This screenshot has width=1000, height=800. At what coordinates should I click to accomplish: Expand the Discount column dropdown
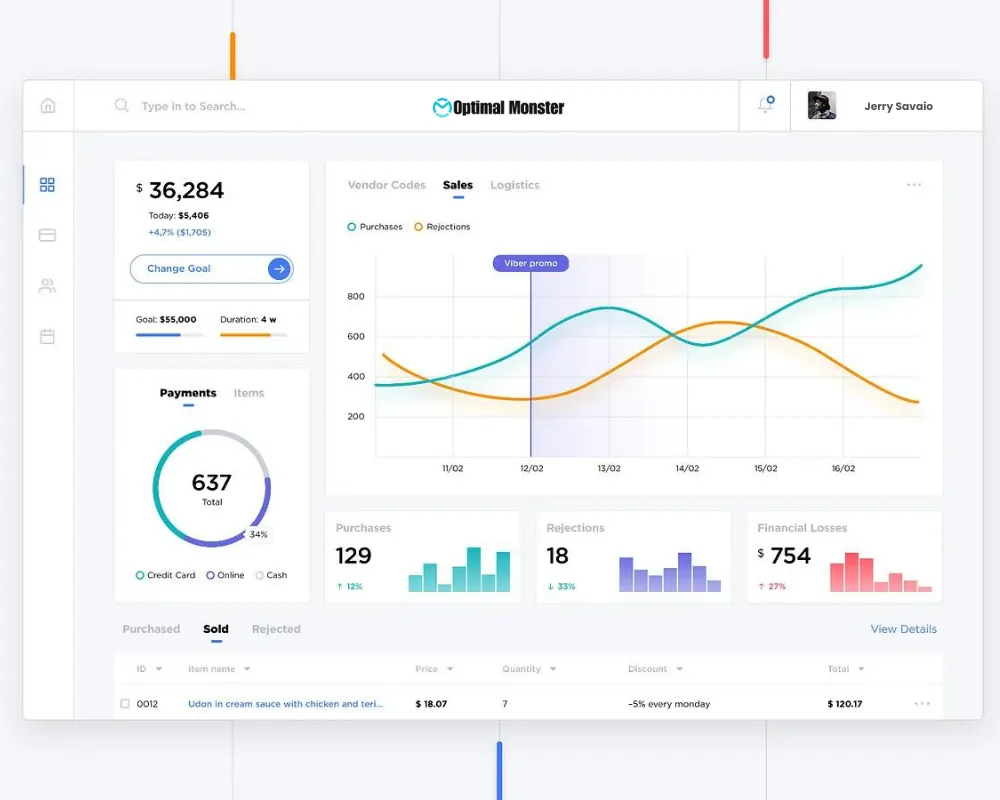[x=679, y=669]
